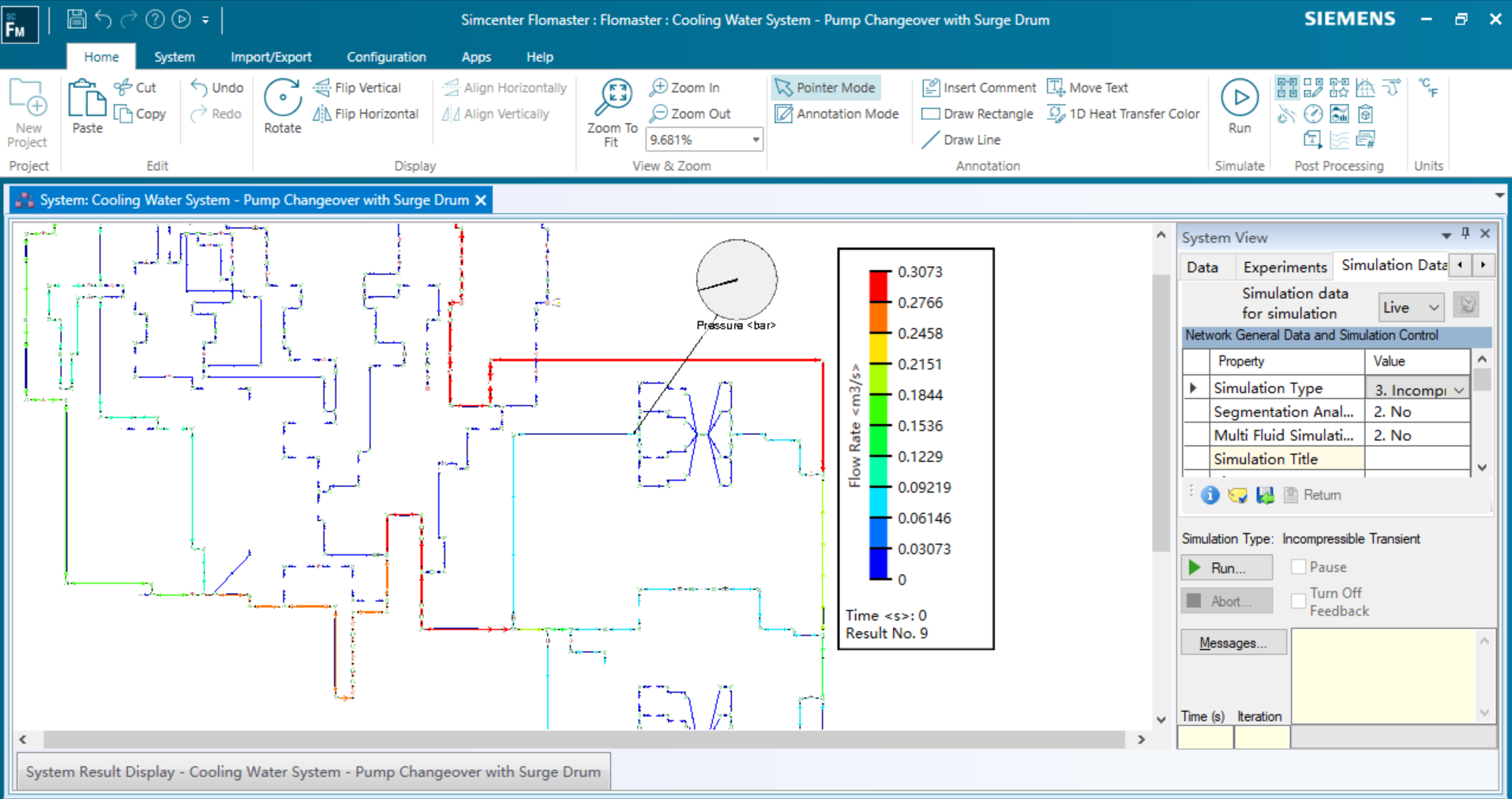Click the New Project icon

click(28, 99)
